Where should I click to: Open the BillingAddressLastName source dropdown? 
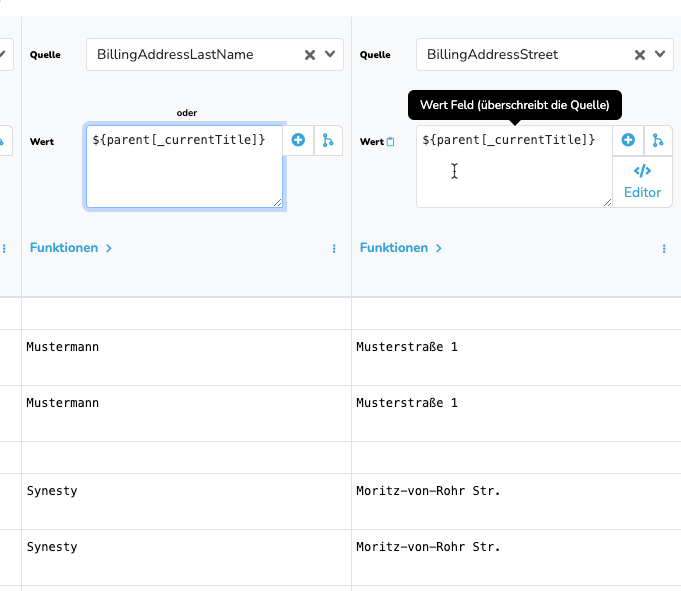(330, 54)
